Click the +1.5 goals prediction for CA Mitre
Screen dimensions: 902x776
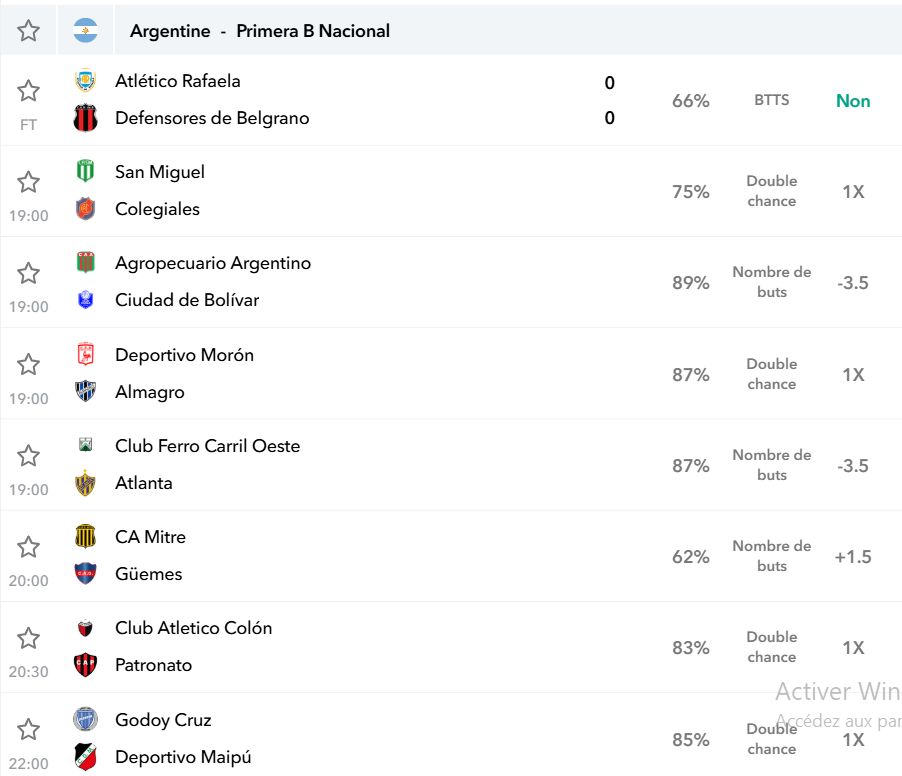click(x=853, y=557)
